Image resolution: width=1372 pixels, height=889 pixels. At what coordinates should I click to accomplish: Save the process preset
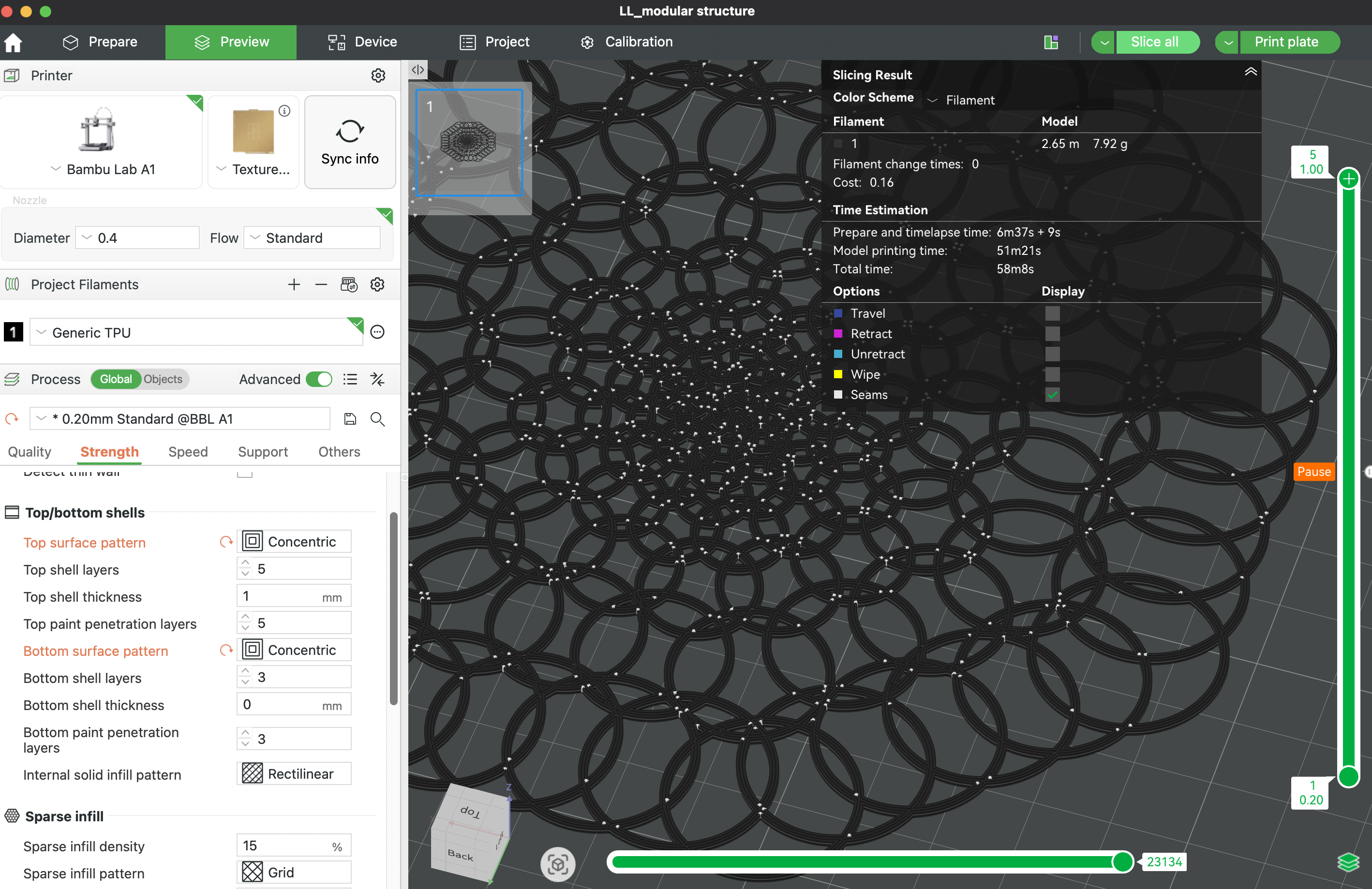point(350,418)
